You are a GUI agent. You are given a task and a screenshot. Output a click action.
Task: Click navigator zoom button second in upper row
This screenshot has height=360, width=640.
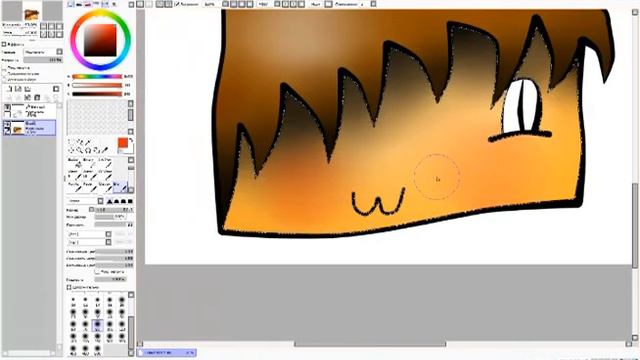click(x=51, y=26)
